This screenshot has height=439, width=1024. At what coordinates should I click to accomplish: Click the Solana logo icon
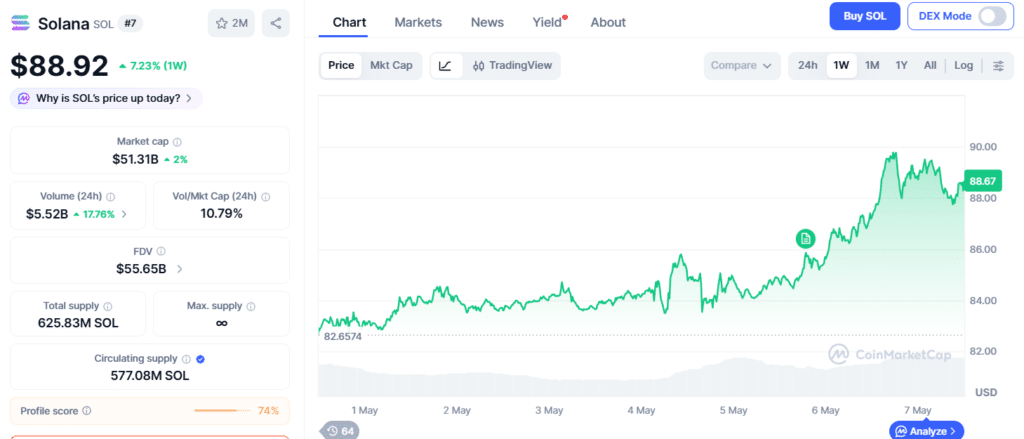click(x=21, y=24)
